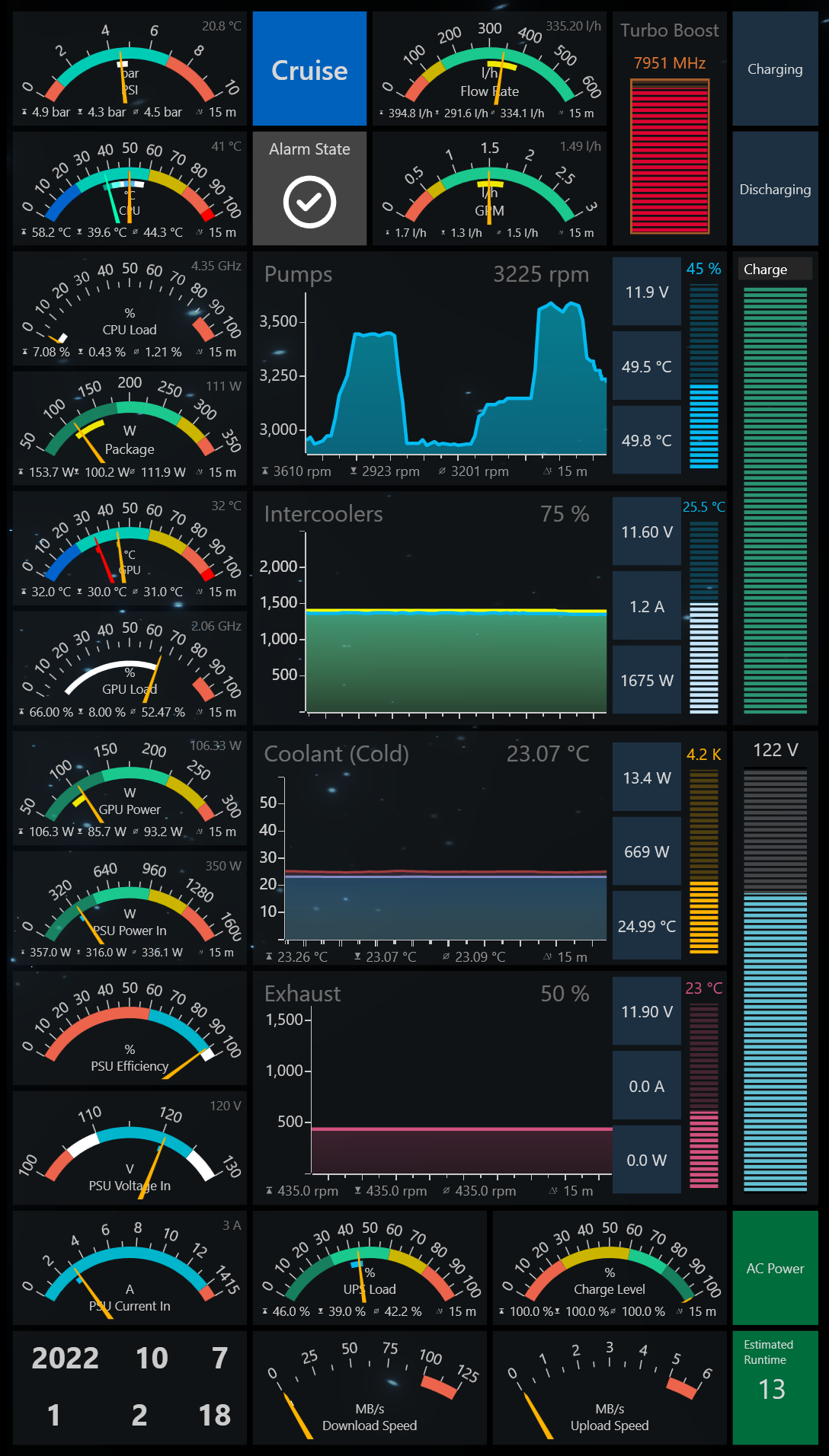Select the Discharging status tile
Viewport: 829px width, 1456px height.
click(x=775, y=189)
